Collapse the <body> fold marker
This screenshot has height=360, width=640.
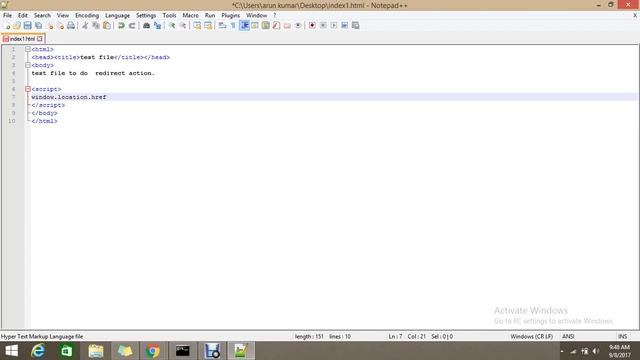[x=28, y=65]
